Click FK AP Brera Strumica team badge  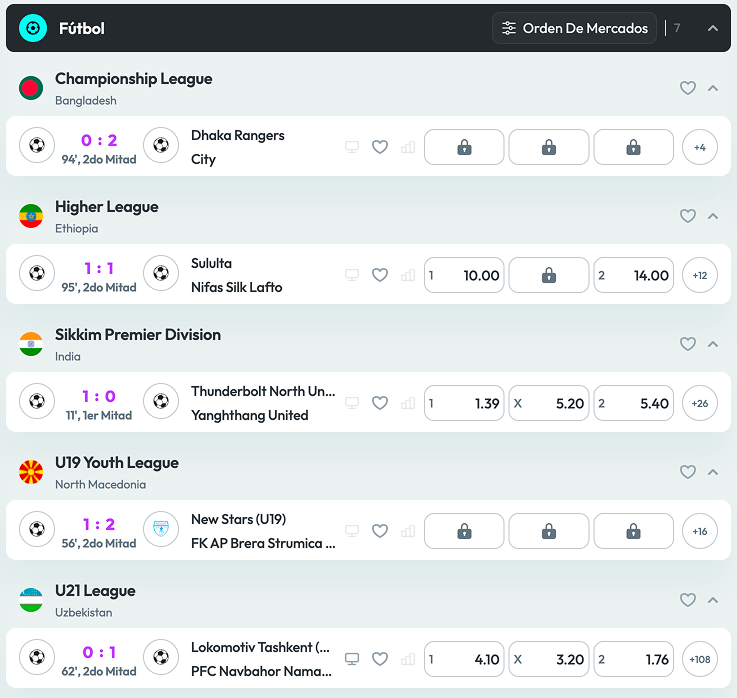pyautogui.click(x=160, y=531)
